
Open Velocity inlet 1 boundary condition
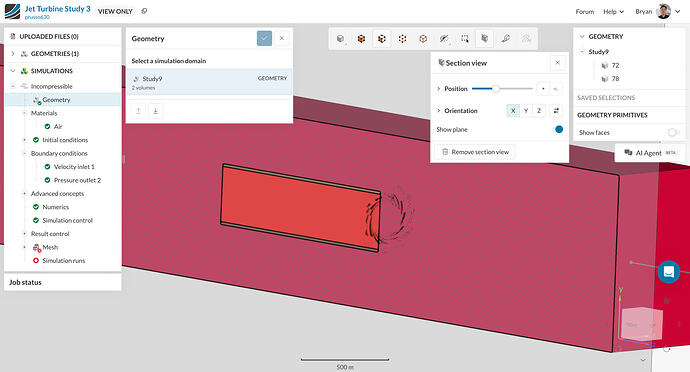74,167
